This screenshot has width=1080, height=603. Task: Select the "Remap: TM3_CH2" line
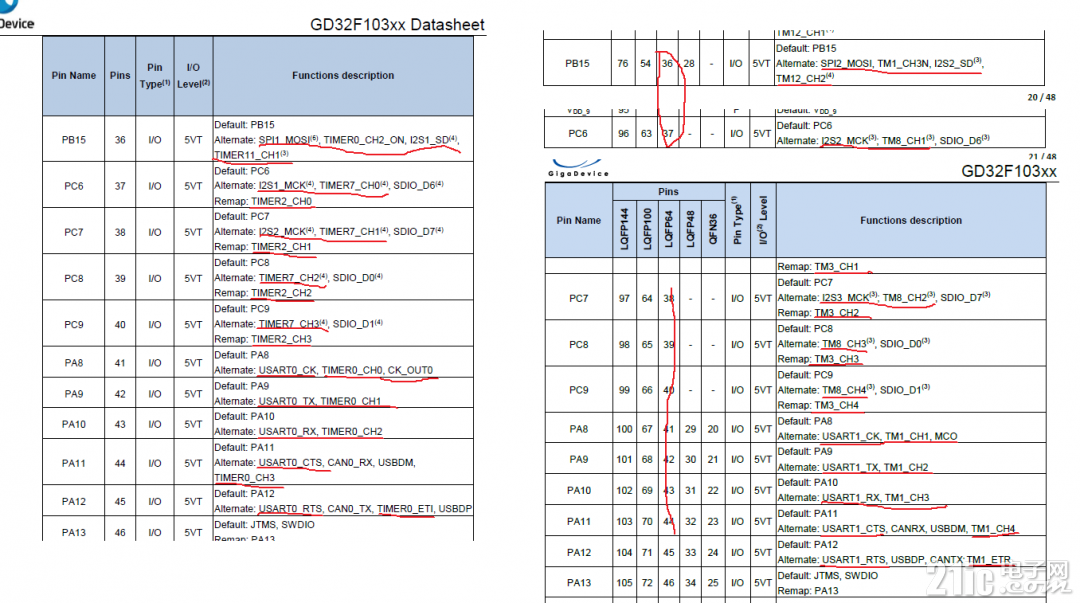(818, 313)
